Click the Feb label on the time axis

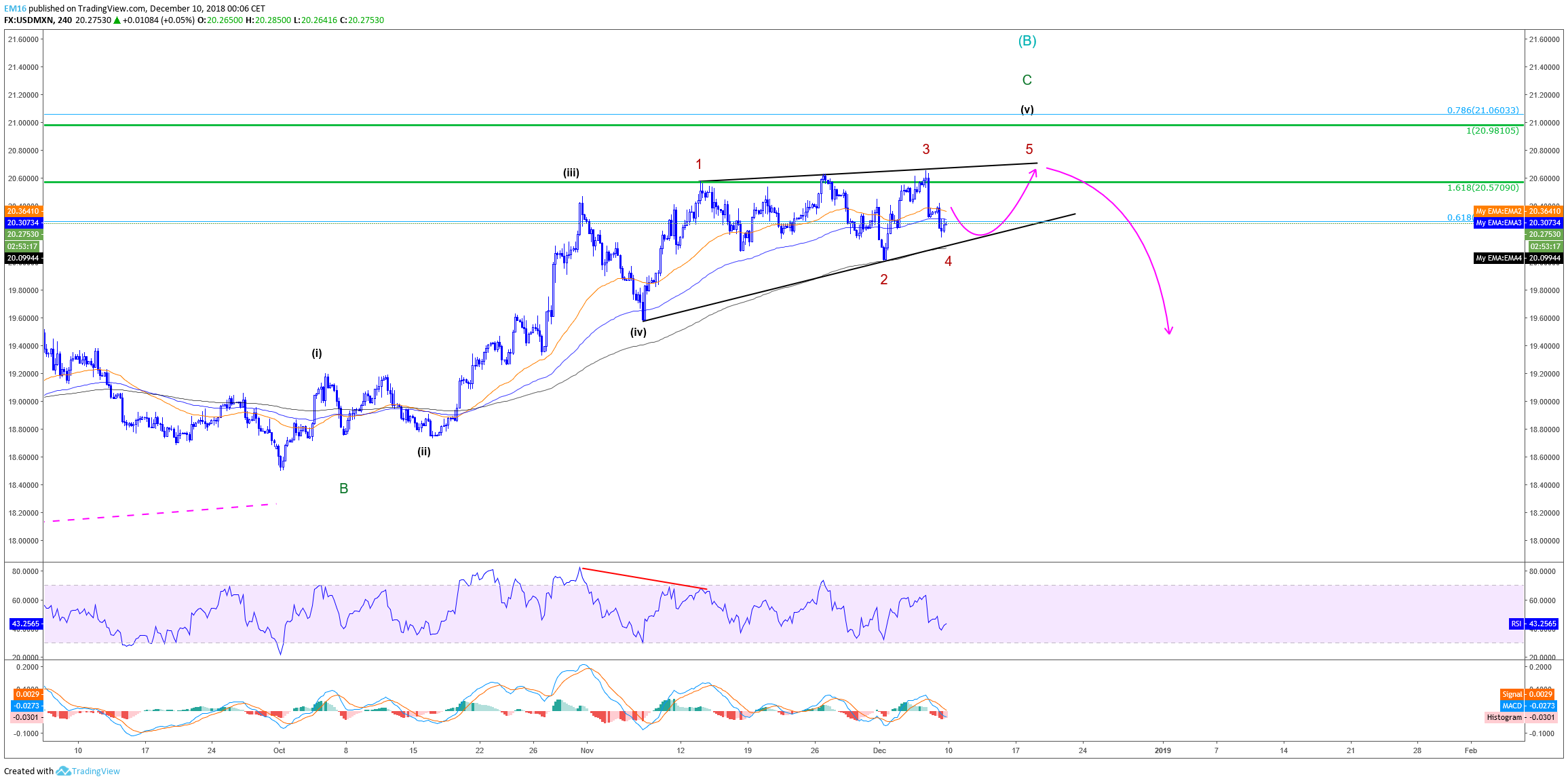click(1471, 750)
